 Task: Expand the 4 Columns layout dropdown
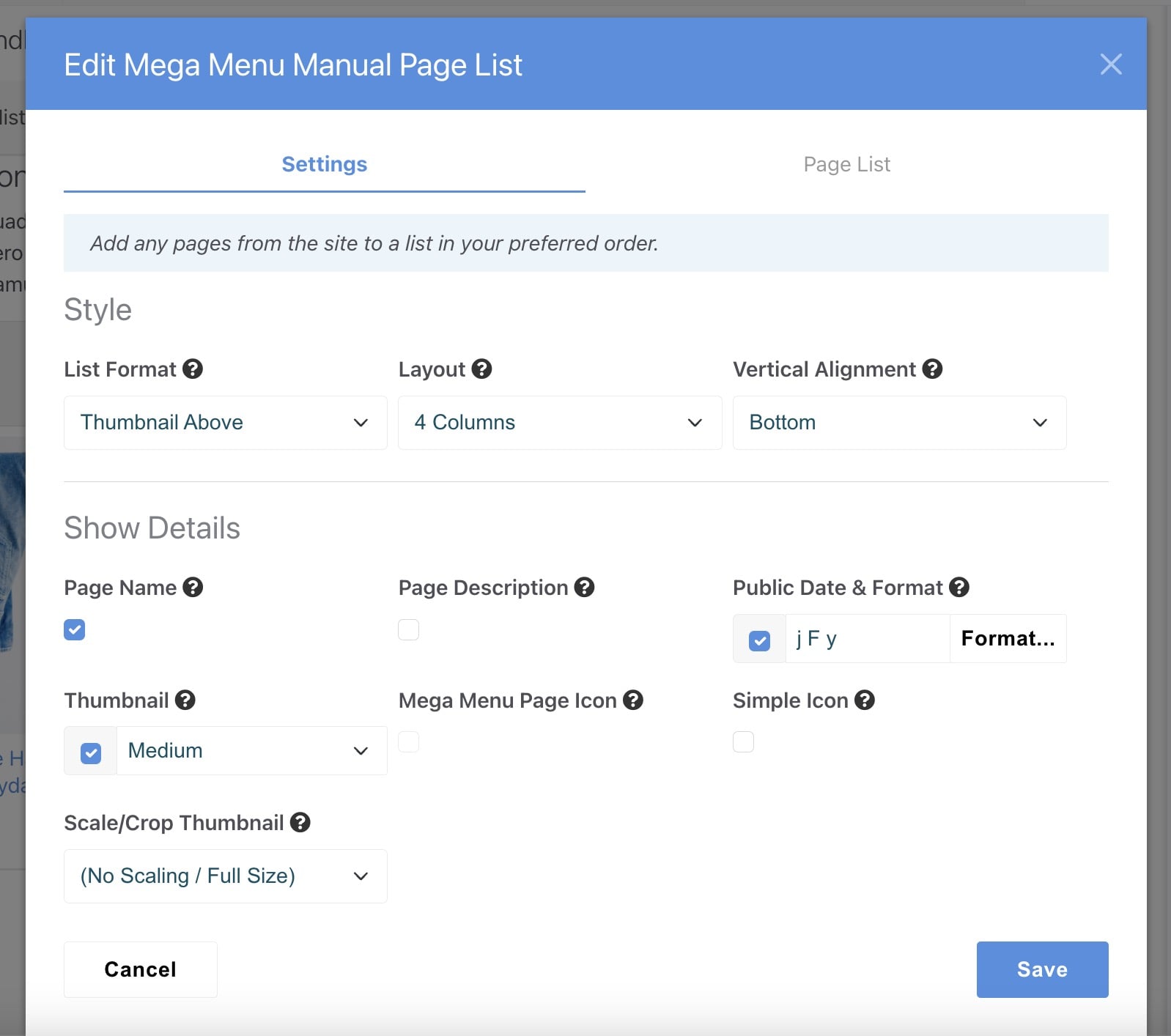[559, 423]
